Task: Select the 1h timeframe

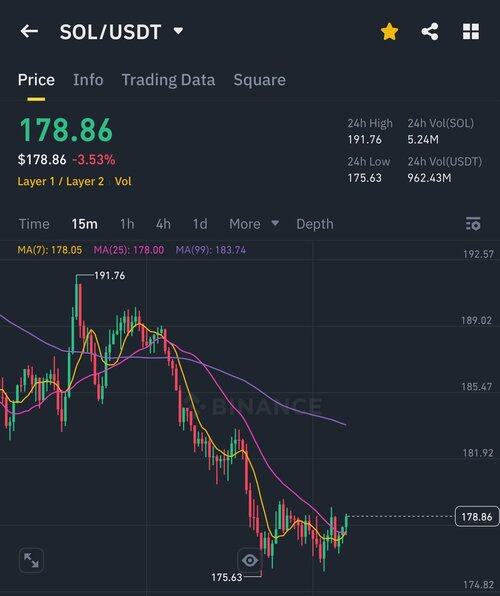Action: (x=127, y=224)
